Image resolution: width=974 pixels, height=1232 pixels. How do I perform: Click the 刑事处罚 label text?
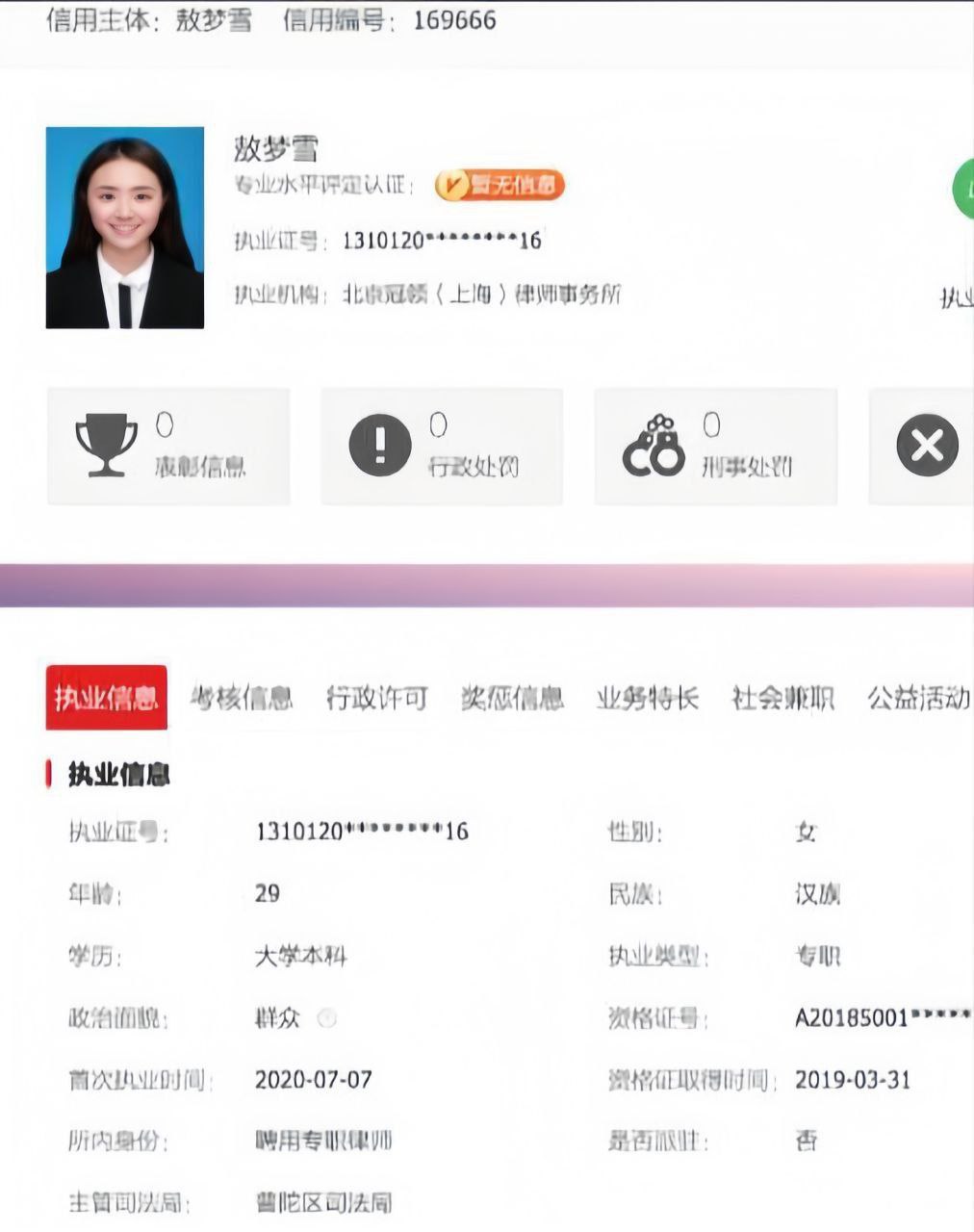coord(746,468)
